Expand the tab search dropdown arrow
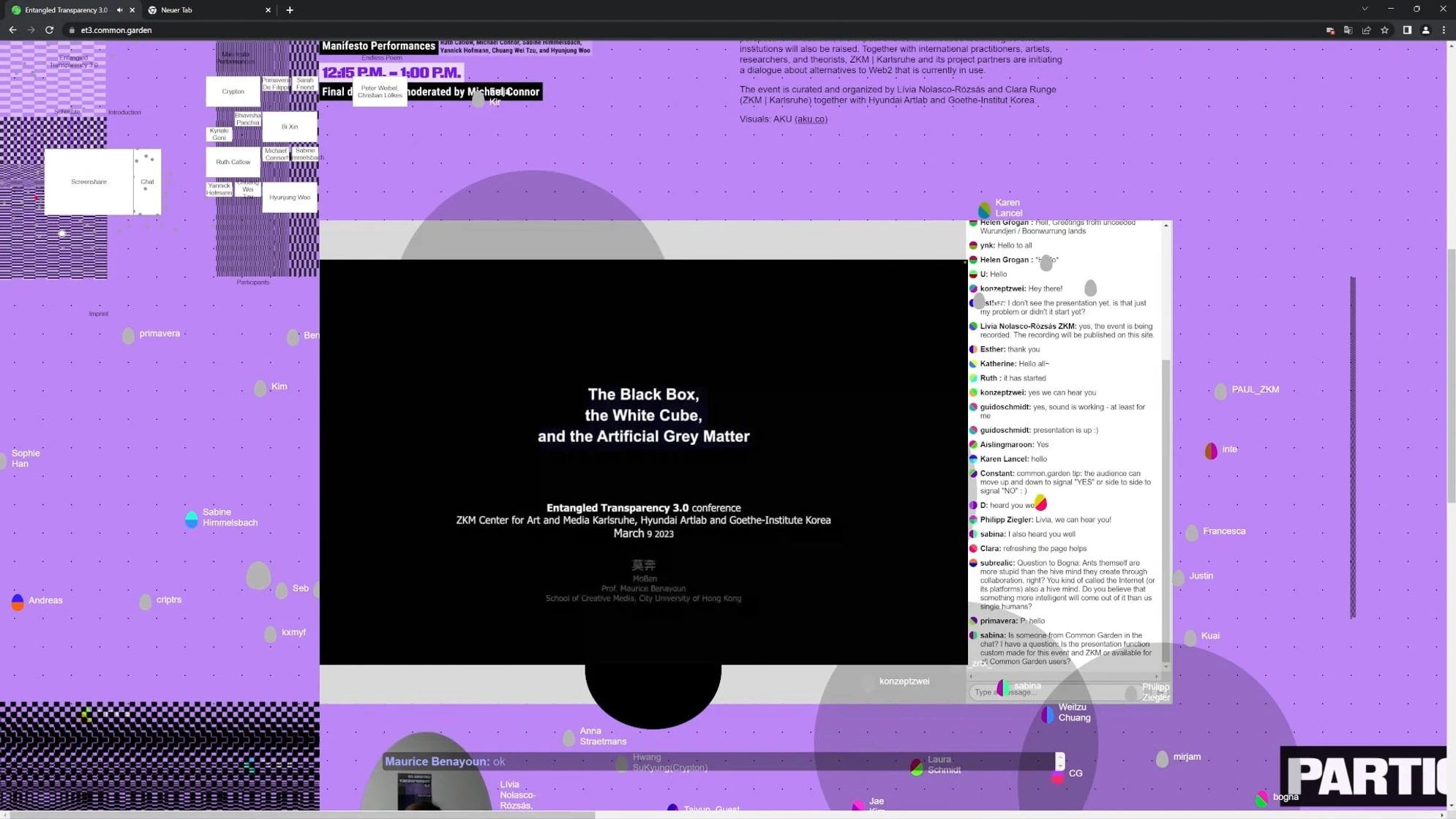The image size is (1456, 819). (1364, 9)
